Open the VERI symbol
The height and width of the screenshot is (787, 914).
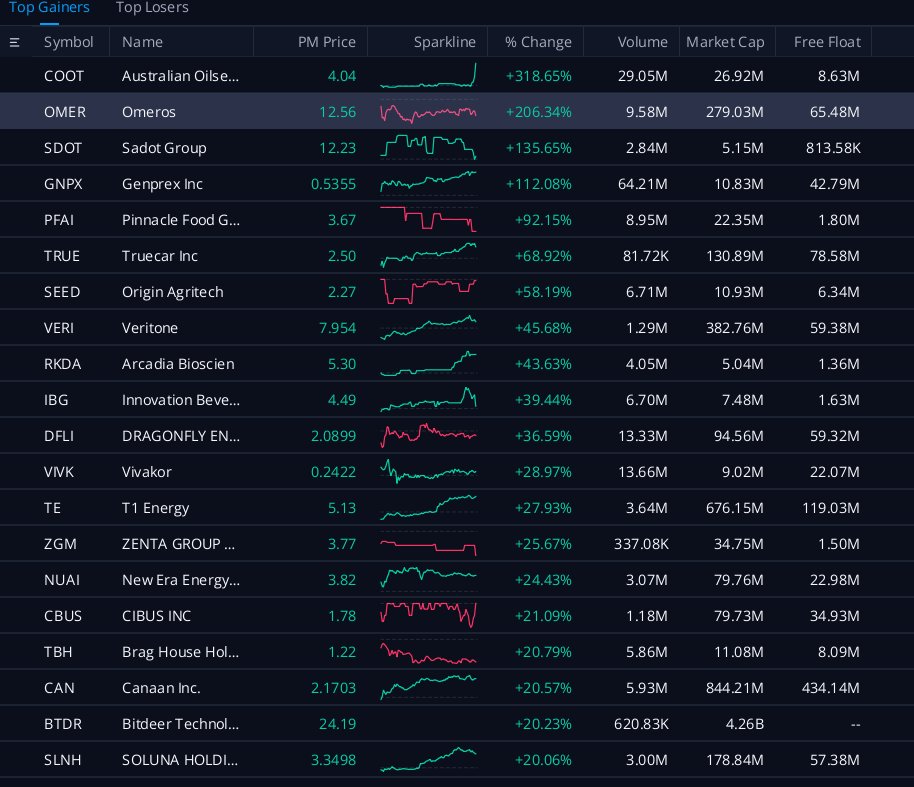pyautogui.click(x=59, y=328)
